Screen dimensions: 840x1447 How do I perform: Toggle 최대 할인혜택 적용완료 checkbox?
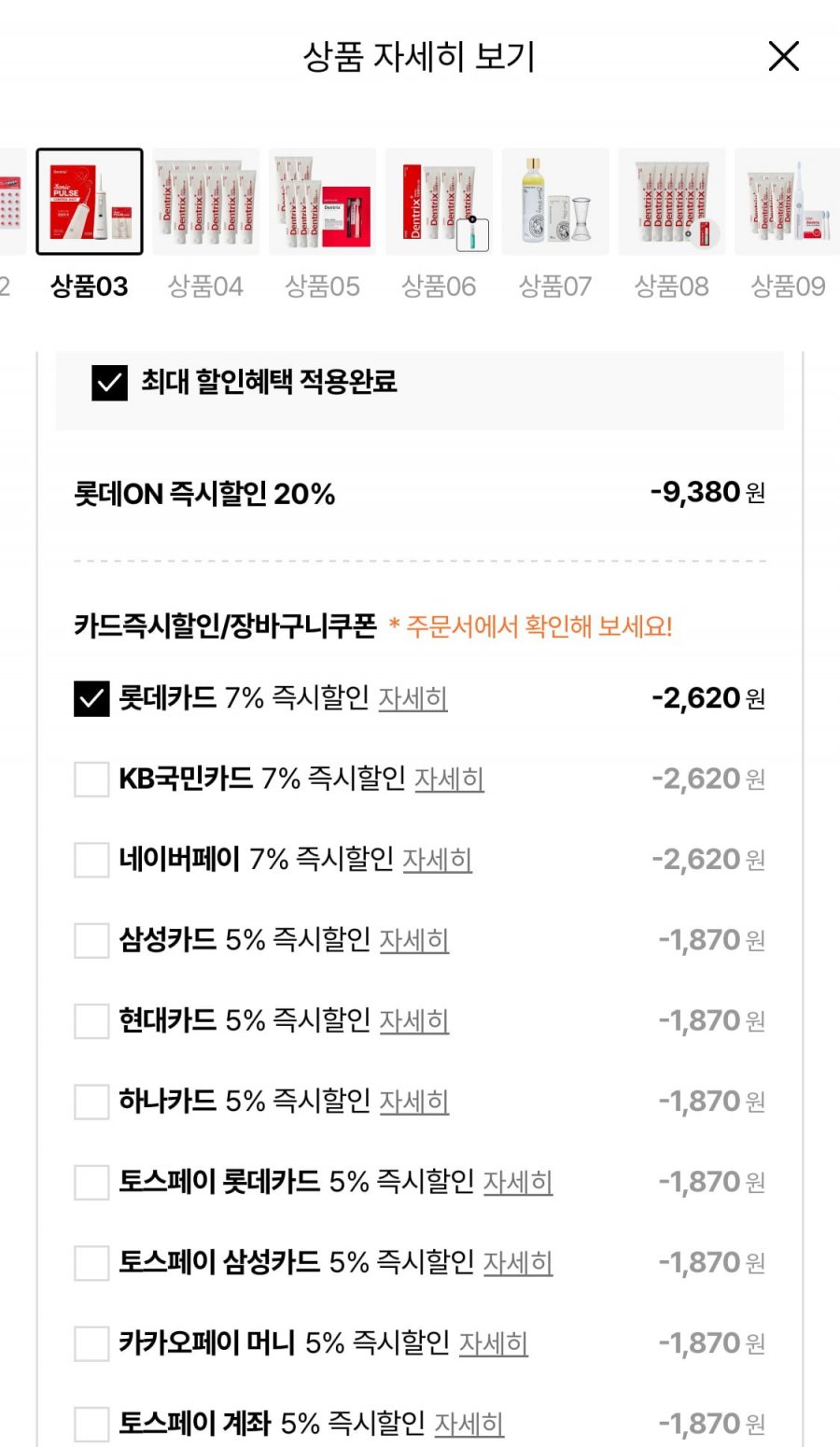tap(109, 383)
